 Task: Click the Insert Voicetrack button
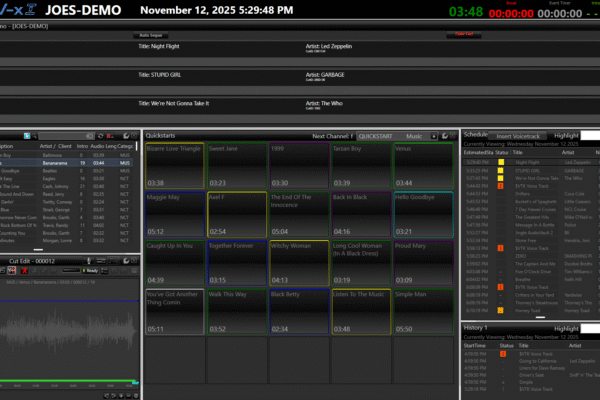519,134
